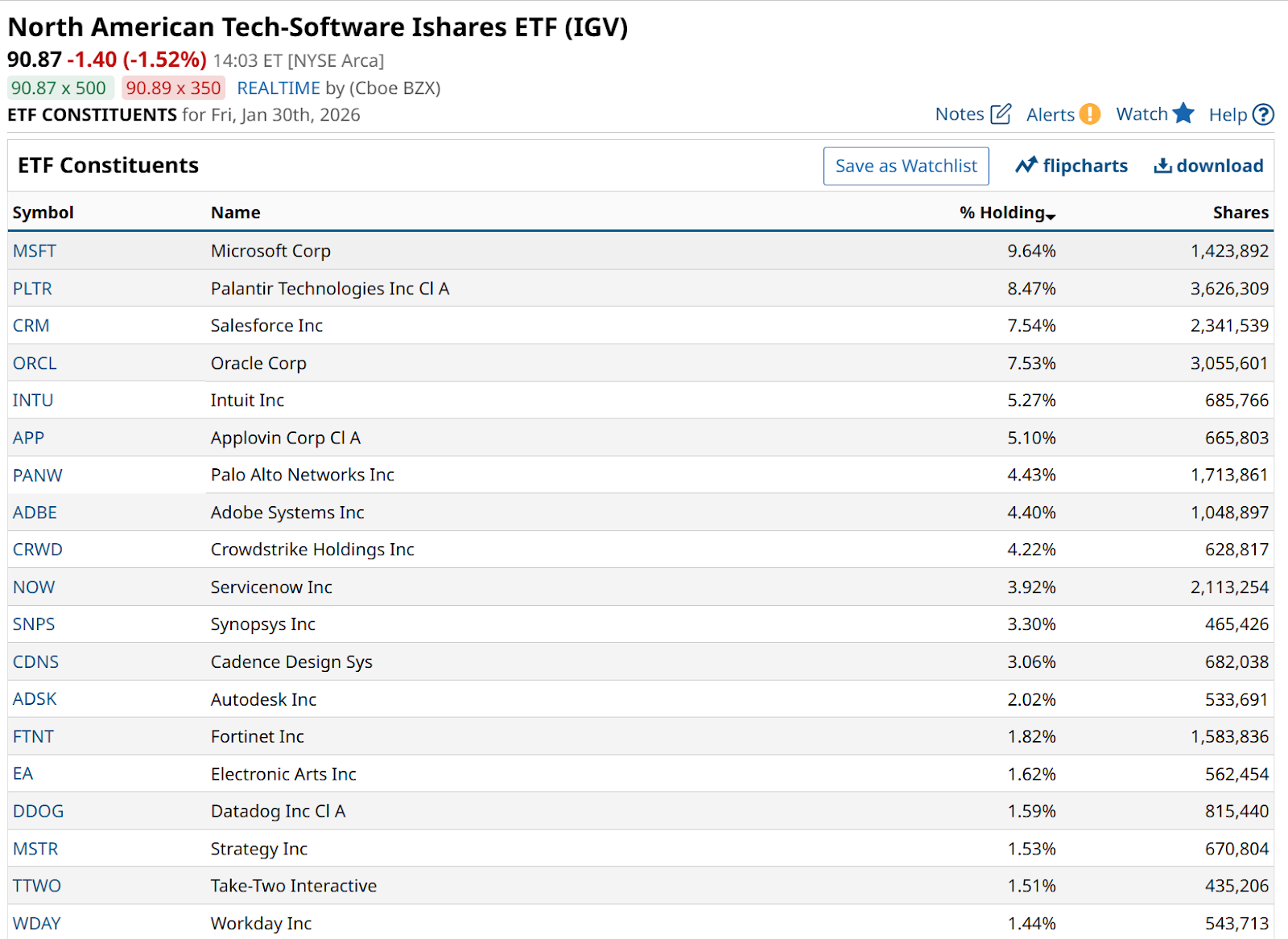This screenshot has width=1288, height=939.
Task: Click the Alerts exclamation icon
Action: pyautogui.click(x=1089, y=114)
